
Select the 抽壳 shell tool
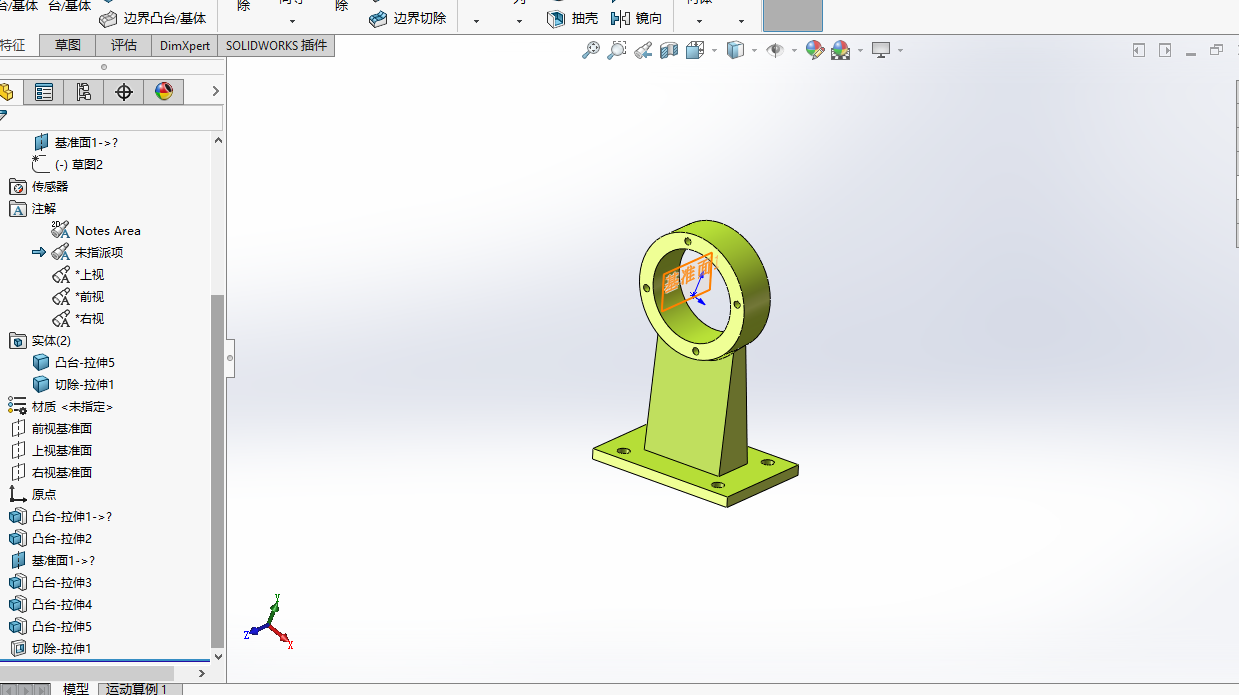[572, 18]
